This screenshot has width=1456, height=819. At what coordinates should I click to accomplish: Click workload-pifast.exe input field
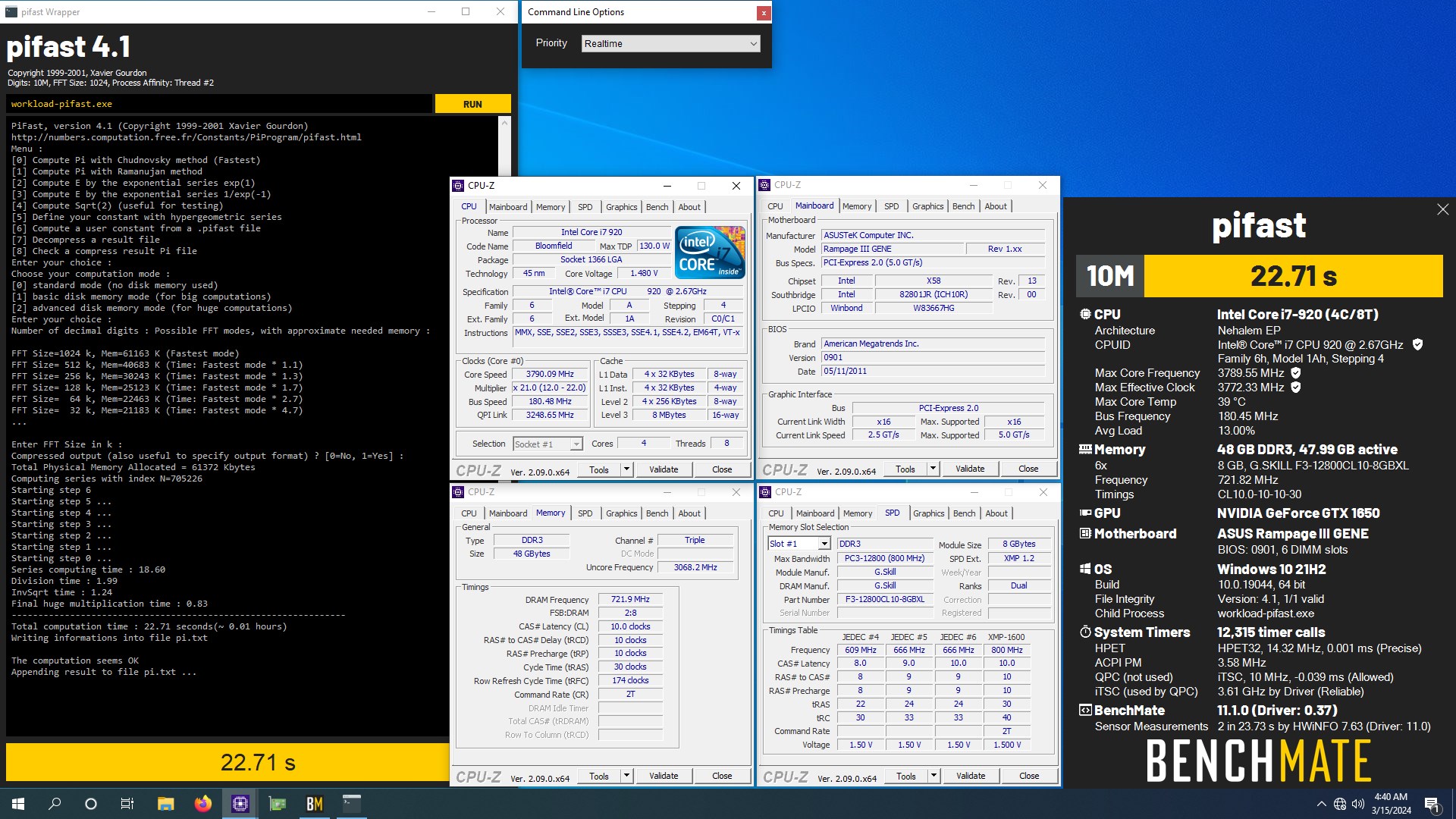pos(219,104)
